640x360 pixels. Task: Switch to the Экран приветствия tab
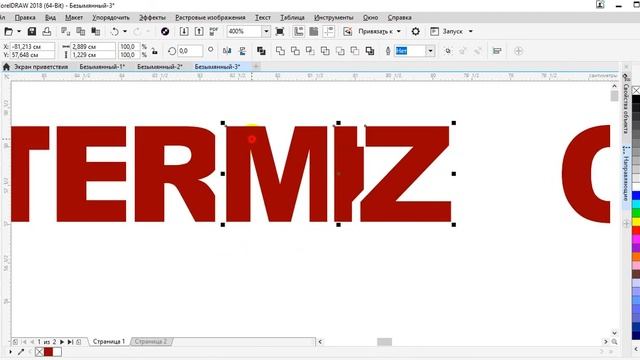tap(41, 67)
